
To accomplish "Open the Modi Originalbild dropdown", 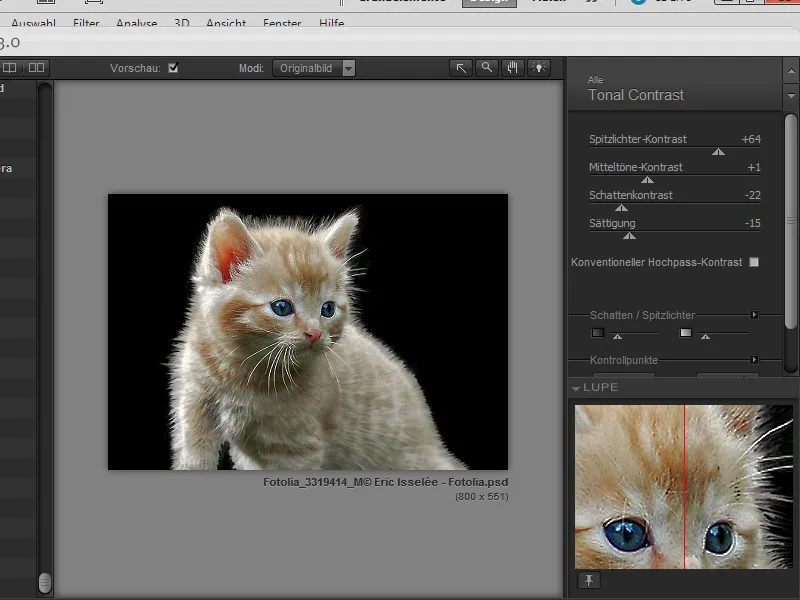I will coord(314,68).
